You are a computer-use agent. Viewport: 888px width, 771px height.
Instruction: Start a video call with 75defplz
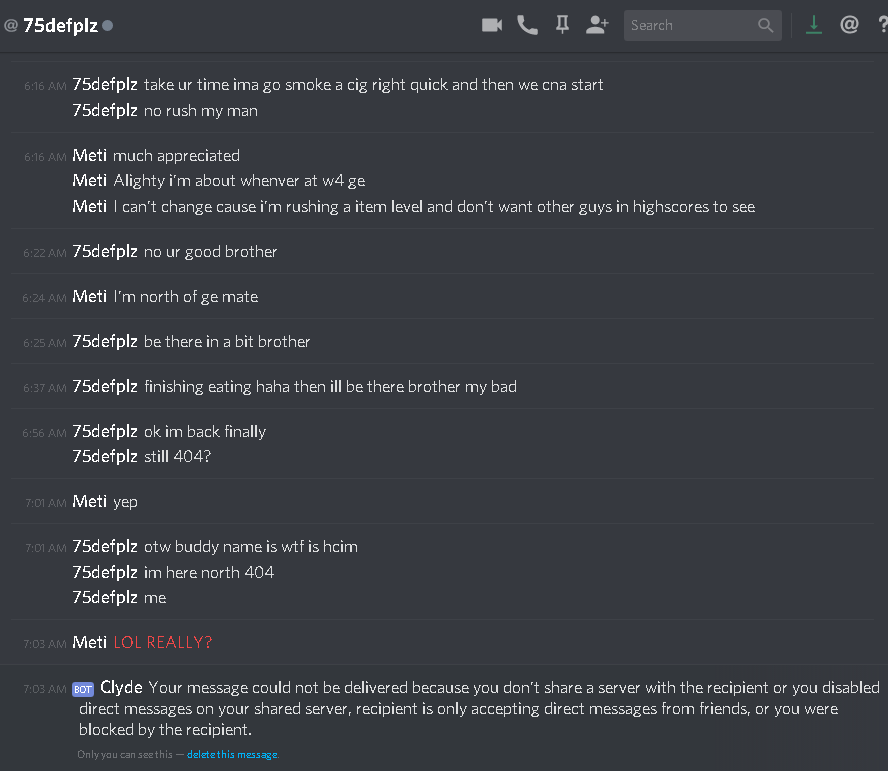point(492,25)
